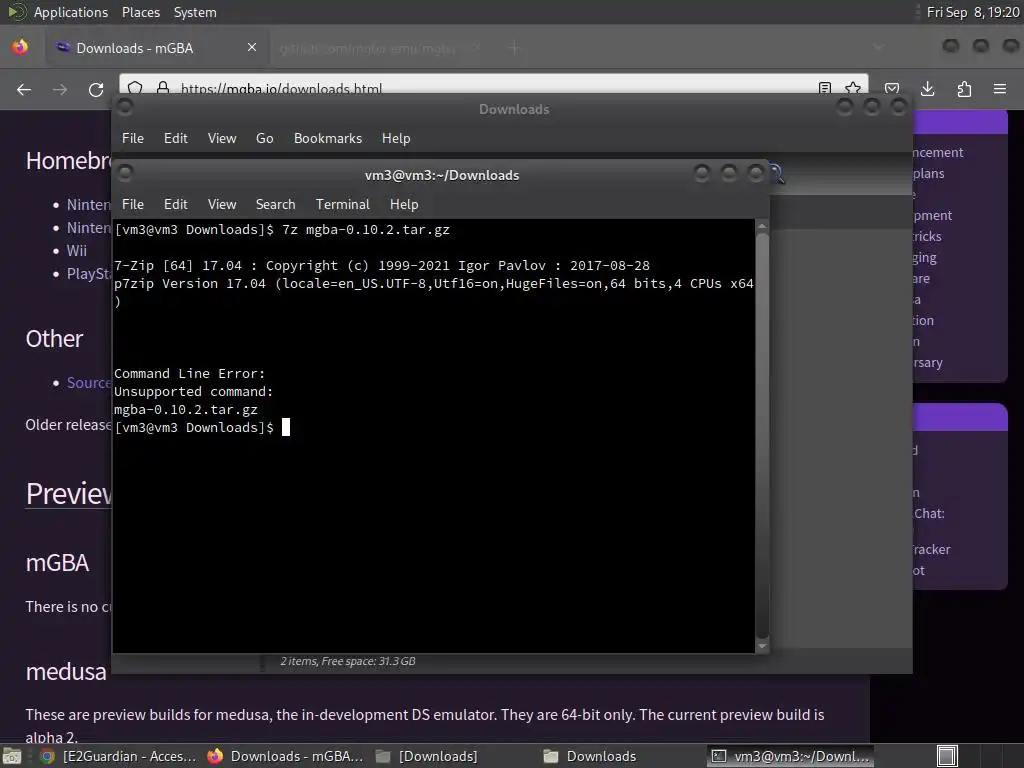The image size is (1024, 768).
Task: Open the Firefox downloads panel
Action: pyautogui.click(x=928, y=89)
